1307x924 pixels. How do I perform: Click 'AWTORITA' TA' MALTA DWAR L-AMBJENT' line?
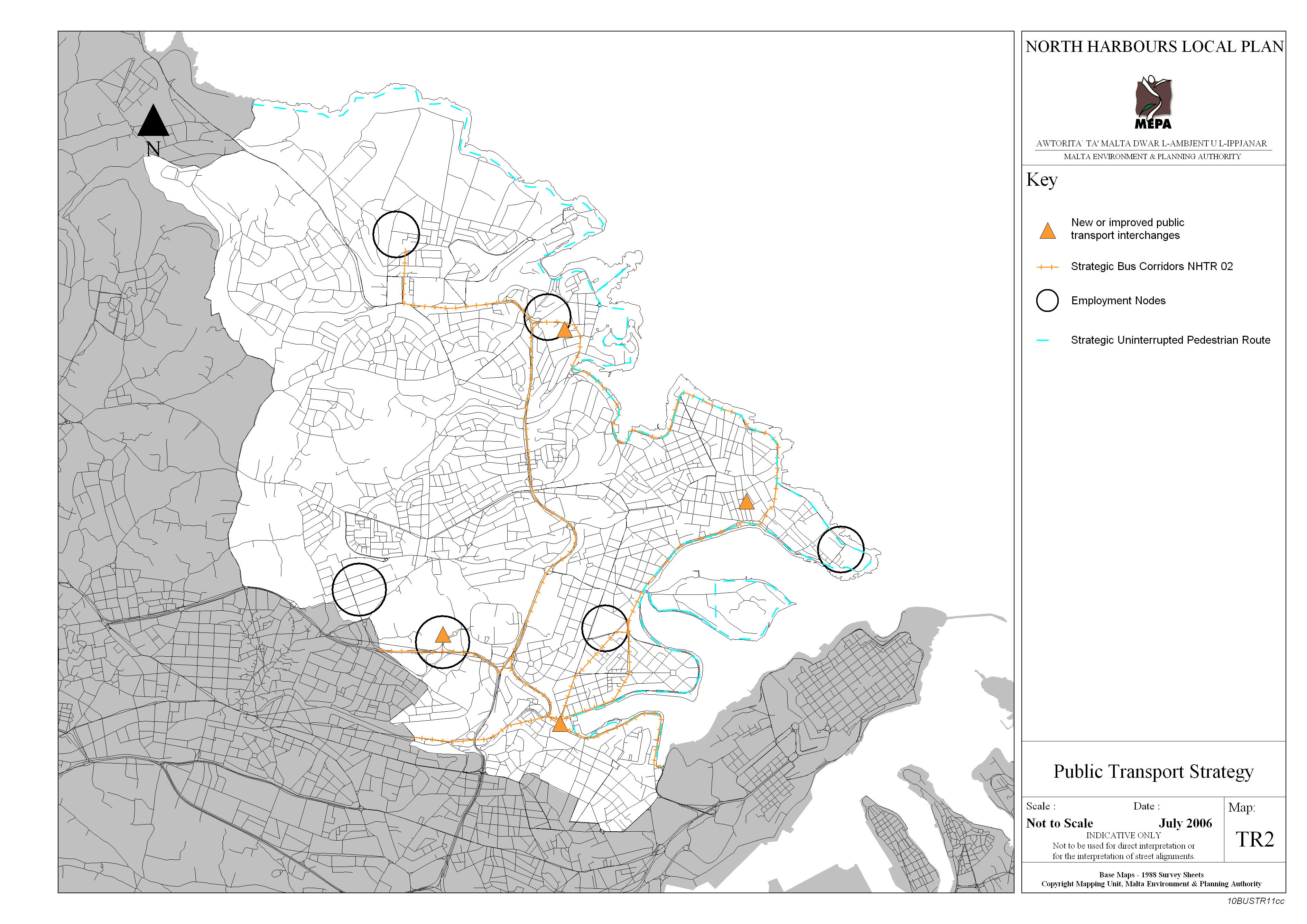[1152, 144]
